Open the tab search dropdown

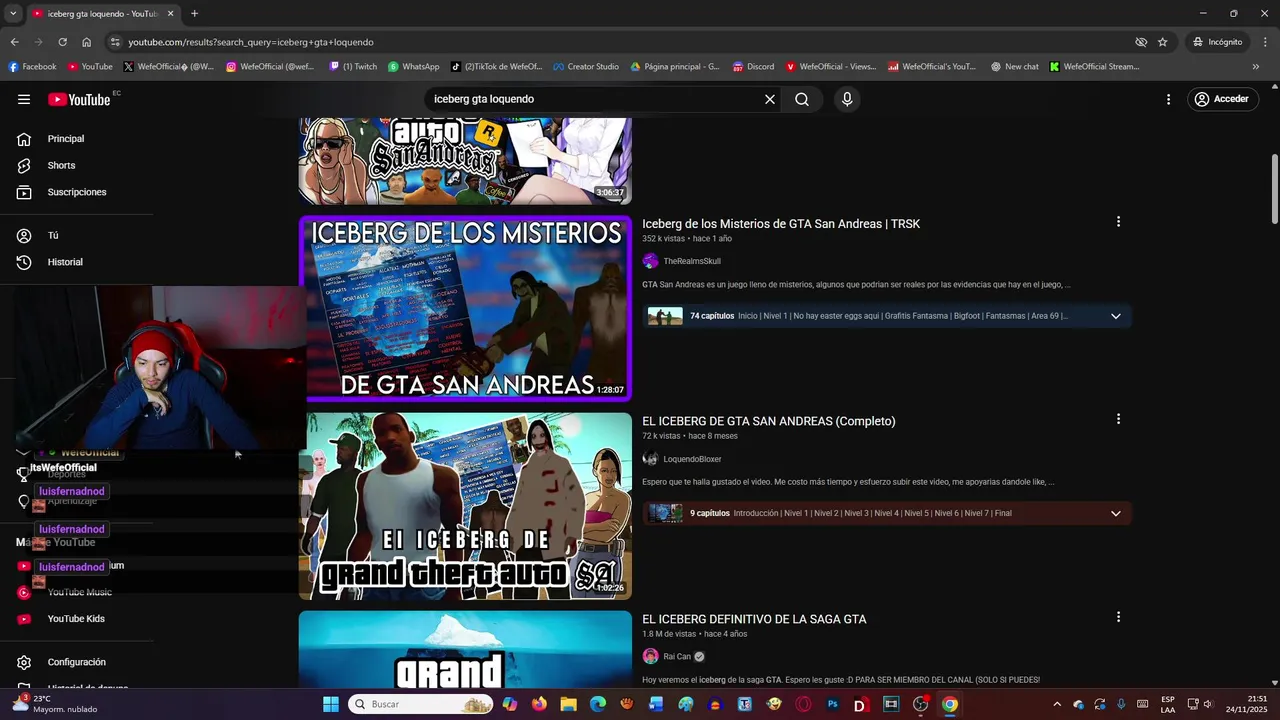pyautogui.click(x=13, y=14)
